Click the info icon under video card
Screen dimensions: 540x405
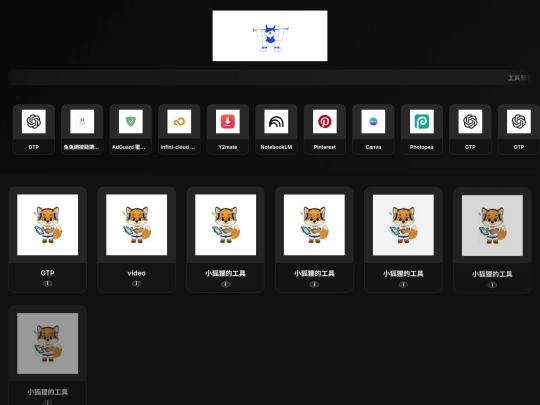[137, 283]
